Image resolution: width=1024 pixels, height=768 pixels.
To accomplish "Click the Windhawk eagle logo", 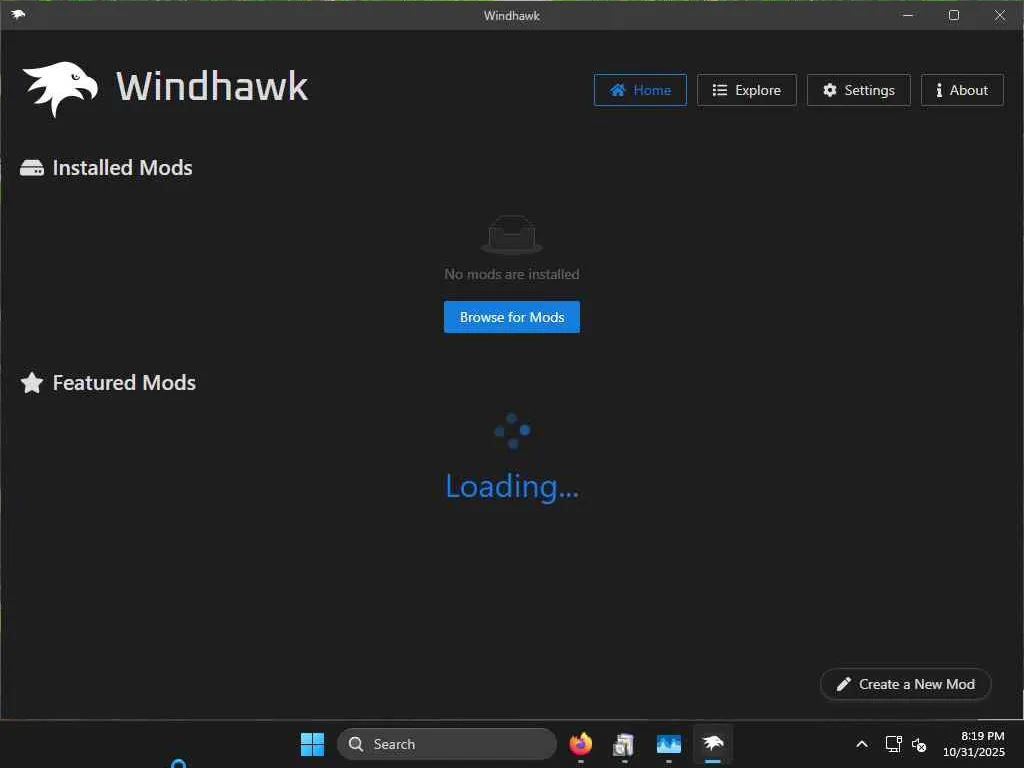I will tap(60, 88).
